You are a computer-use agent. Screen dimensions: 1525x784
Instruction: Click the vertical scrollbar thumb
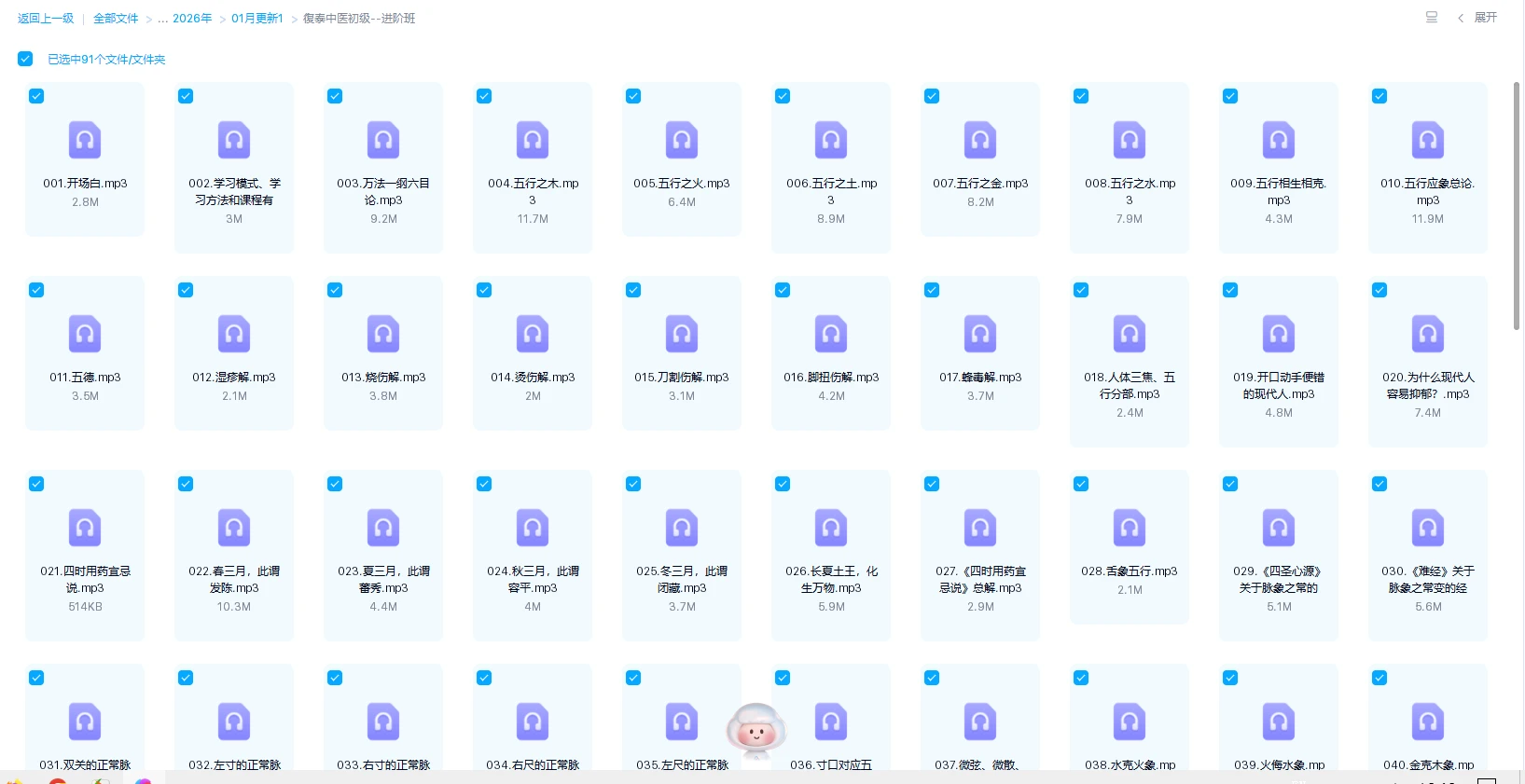pyautogui.click(x=1517, y=205)
